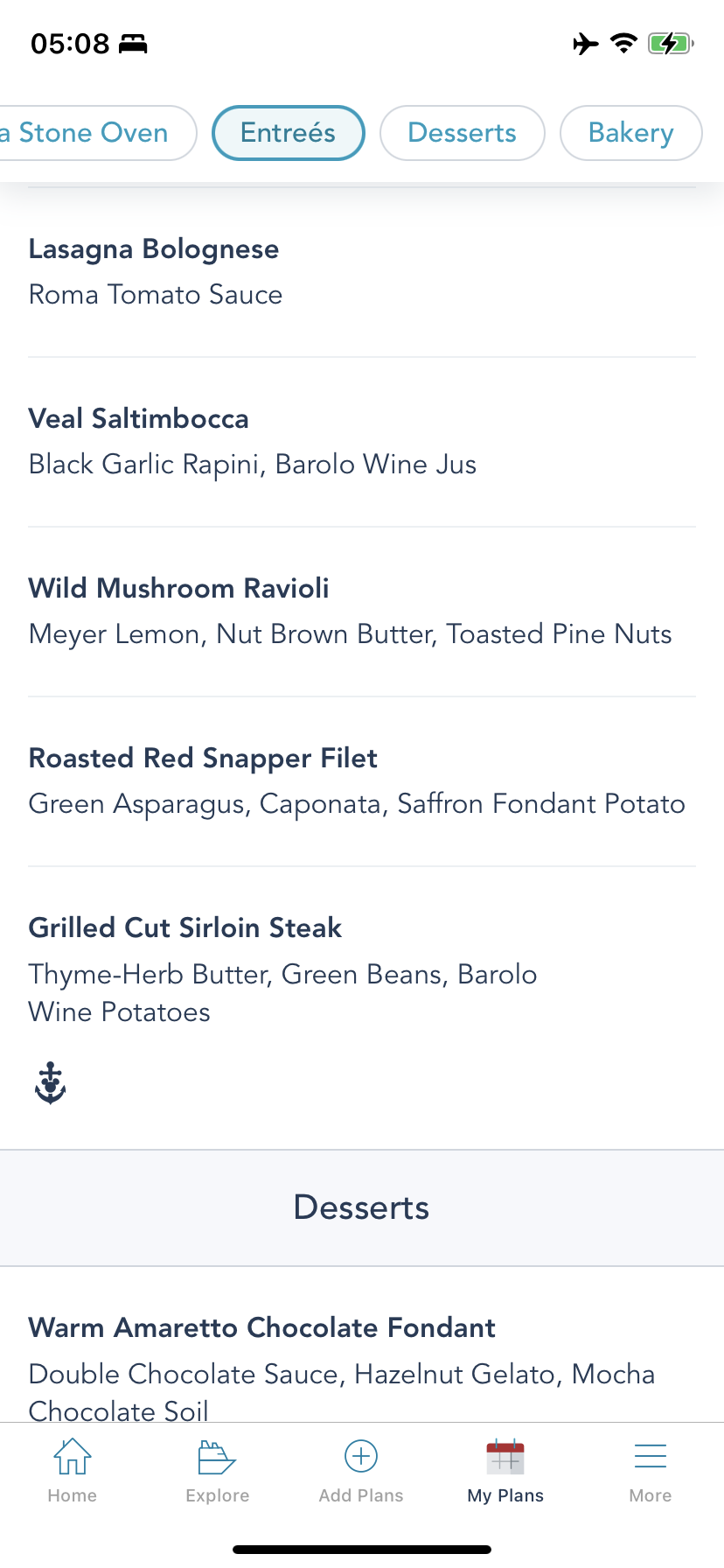Tap the battery charging indicator
Viewport: 724px width, 1568px height.
pos(670,43)
